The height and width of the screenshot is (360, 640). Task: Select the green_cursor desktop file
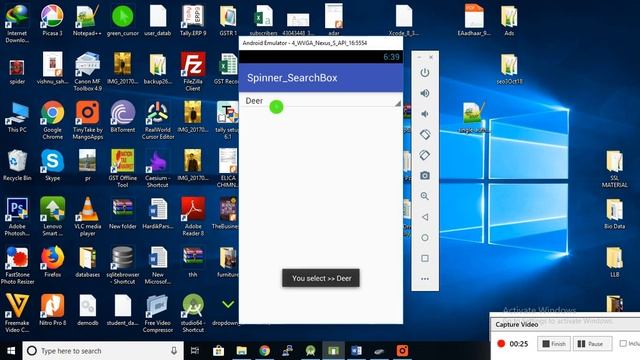[122, 20]
